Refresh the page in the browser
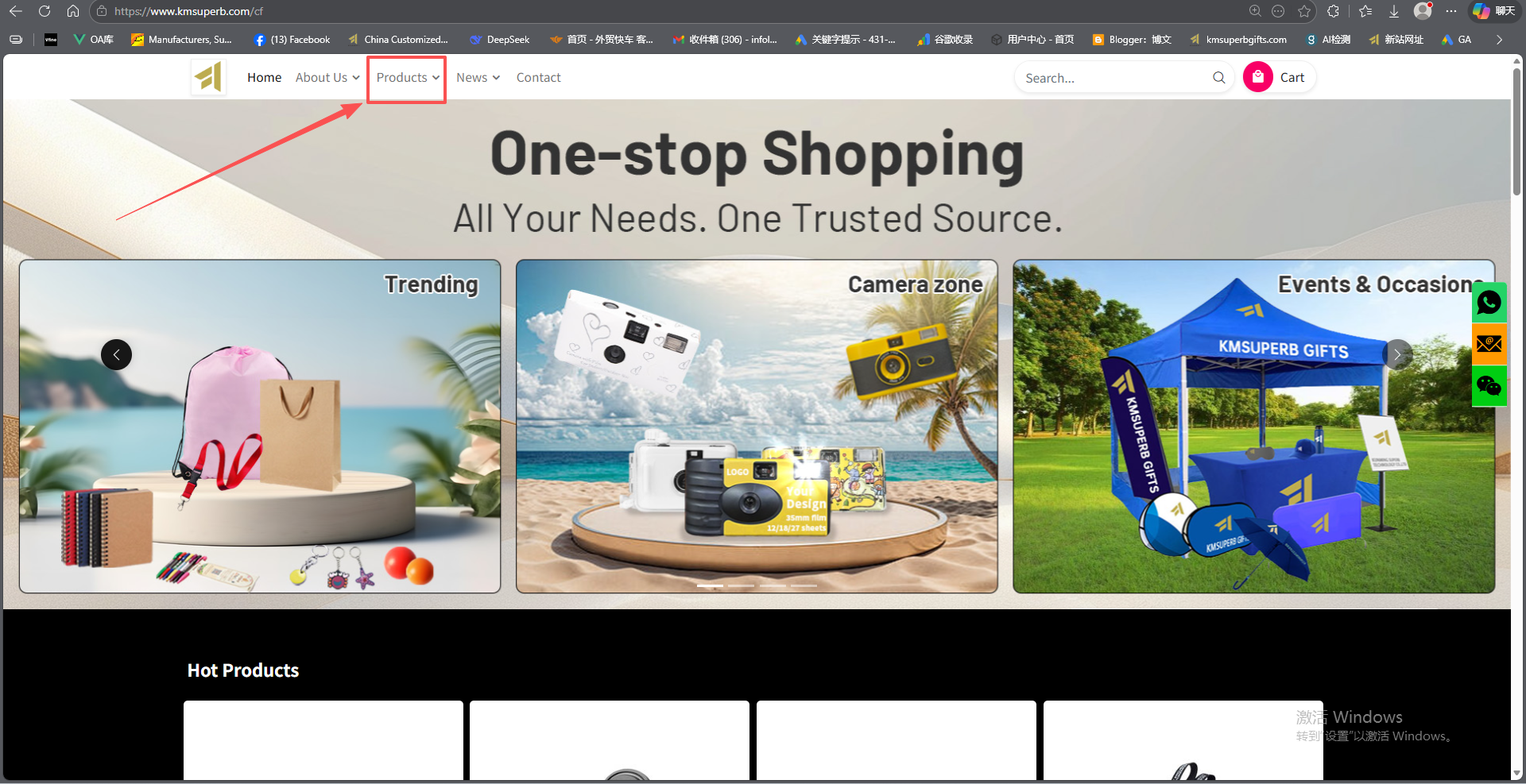The width and height of the screenshot is (1526, 784). (x=45, y=11)
